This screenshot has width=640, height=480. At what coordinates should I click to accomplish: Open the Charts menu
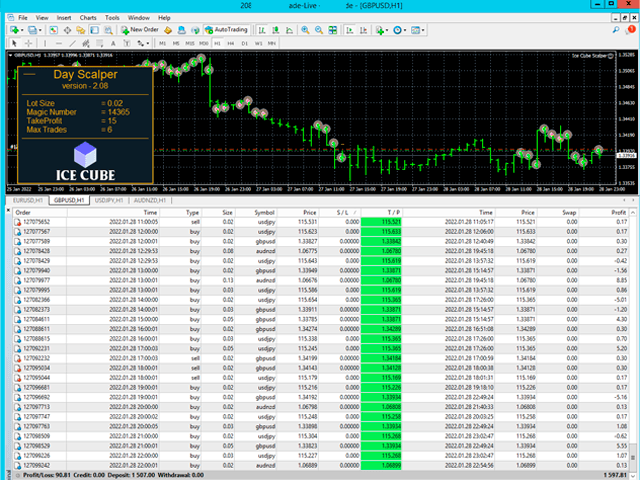click(x=88, y=18)
